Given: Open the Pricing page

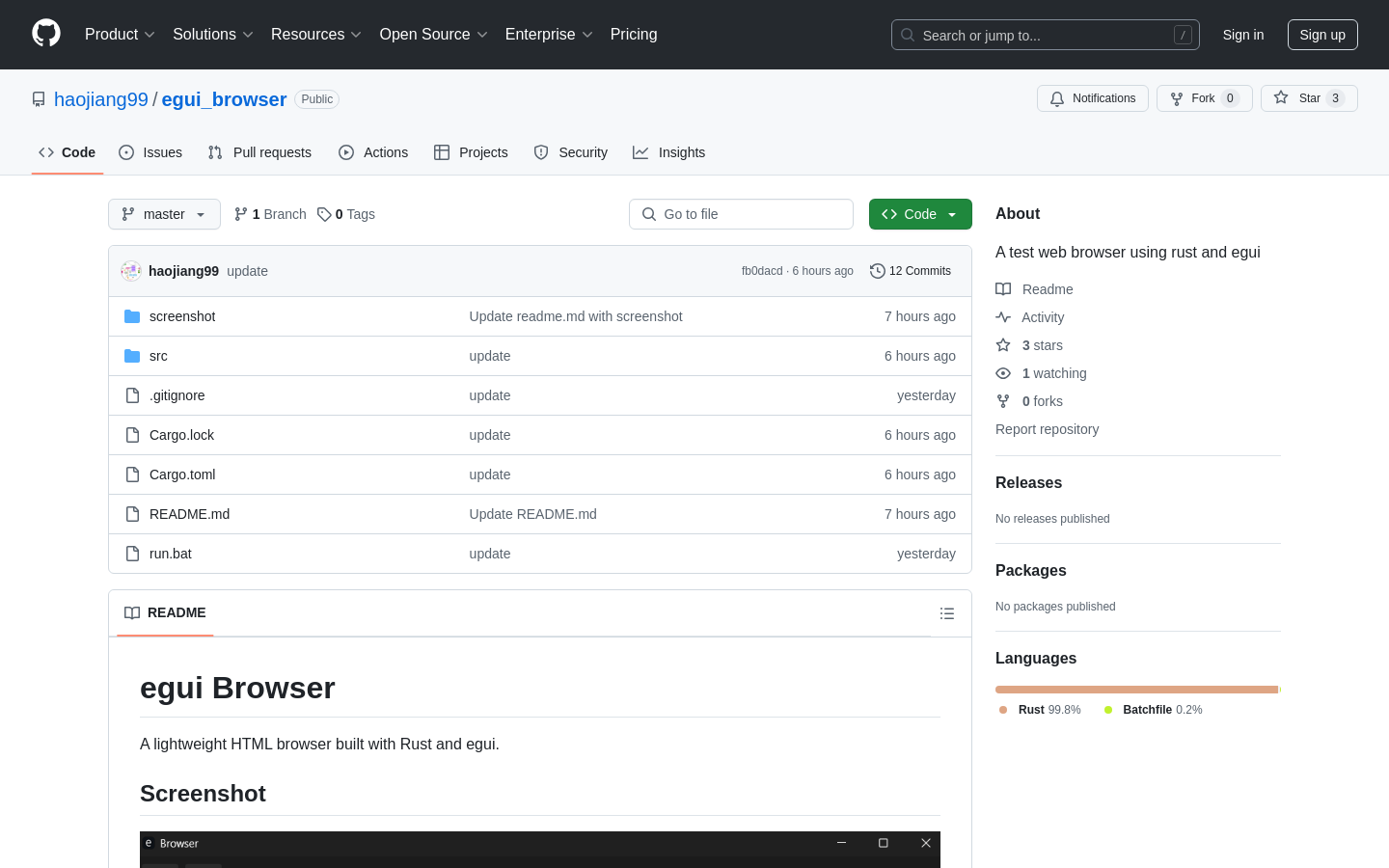Looking at the screenshot, I should pos(634,35).
